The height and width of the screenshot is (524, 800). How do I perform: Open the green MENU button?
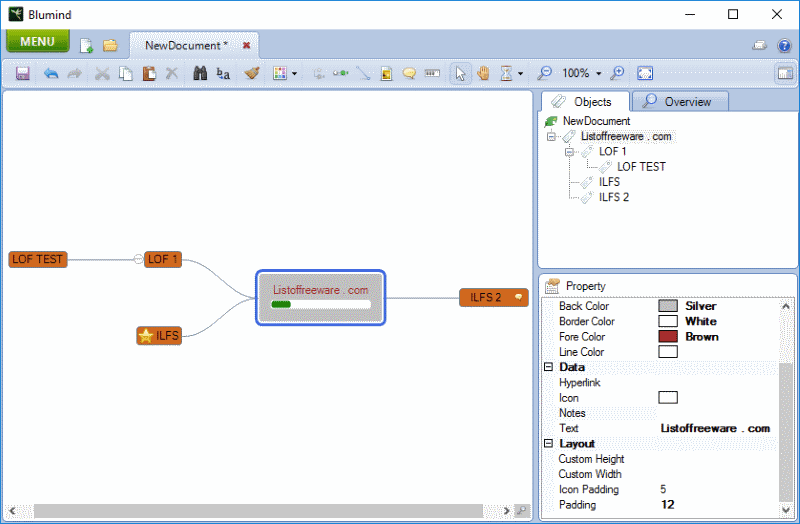point(38,41)
